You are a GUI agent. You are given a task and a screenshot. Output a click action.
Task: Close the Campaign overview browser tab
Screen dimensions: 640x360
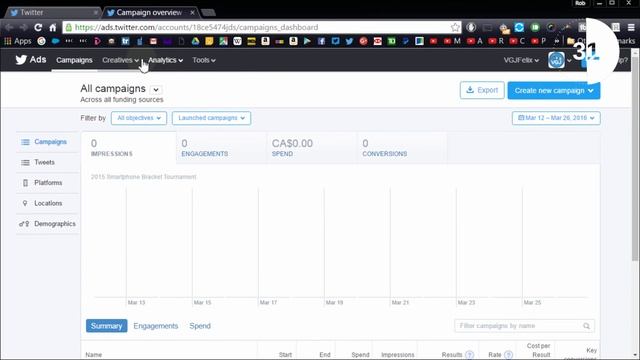coord(192,13)
